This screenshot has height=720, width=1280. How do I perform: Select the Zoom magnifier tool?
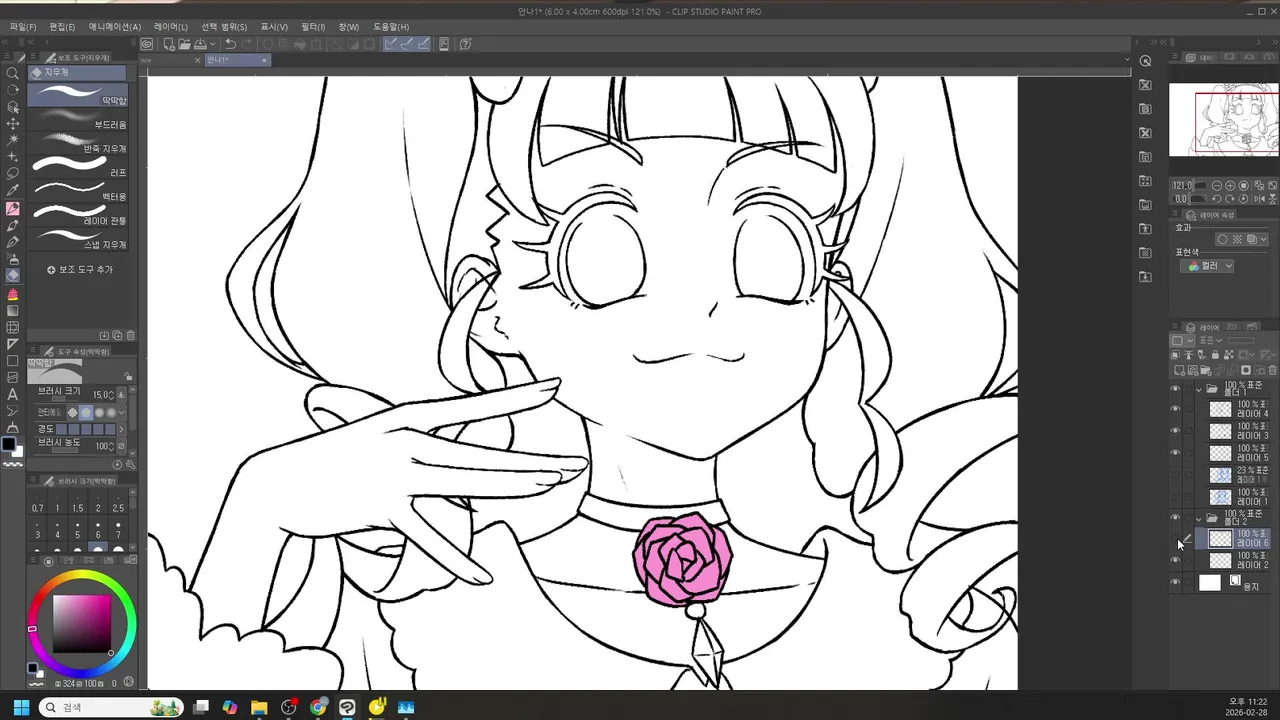coord(13,73)
